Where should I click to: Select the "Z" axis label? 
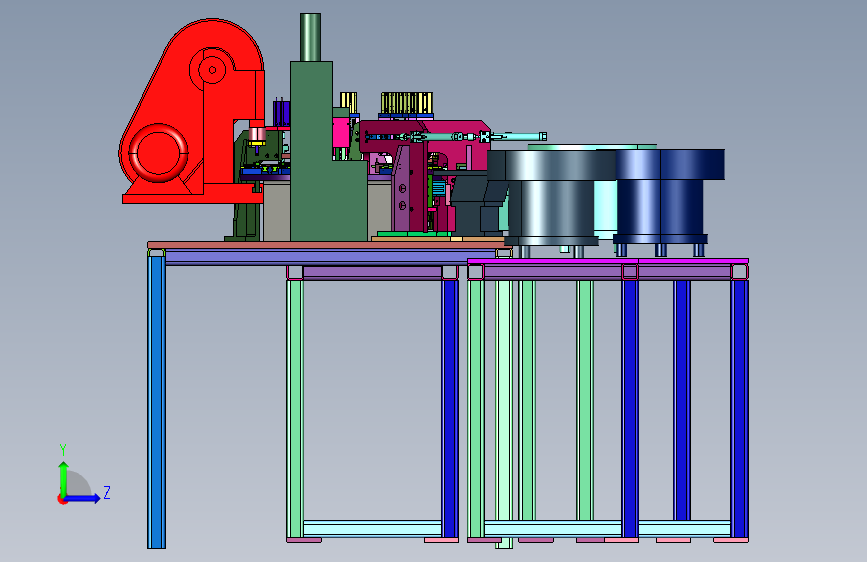(107, 492)
